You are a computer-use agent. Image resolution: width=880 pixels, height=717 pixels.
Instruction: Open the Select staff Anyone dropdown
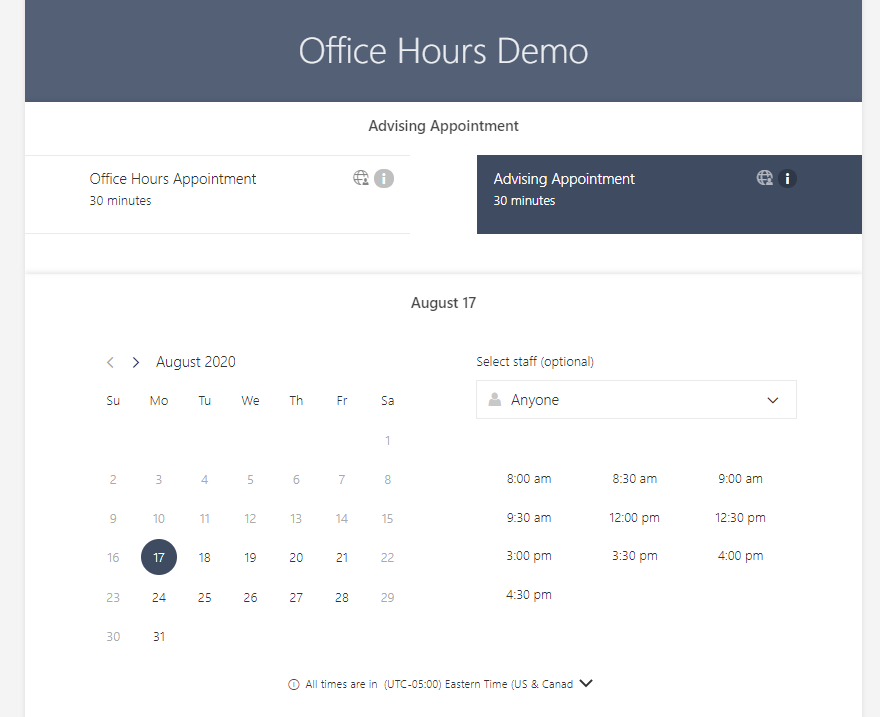click(636, 399)
